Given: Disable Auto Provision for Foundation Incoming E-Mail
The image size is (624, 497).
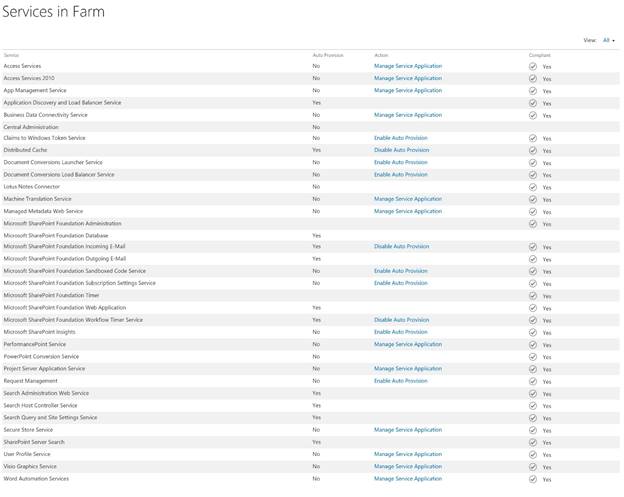Looking at the screenshot, I should pos(401,246).
